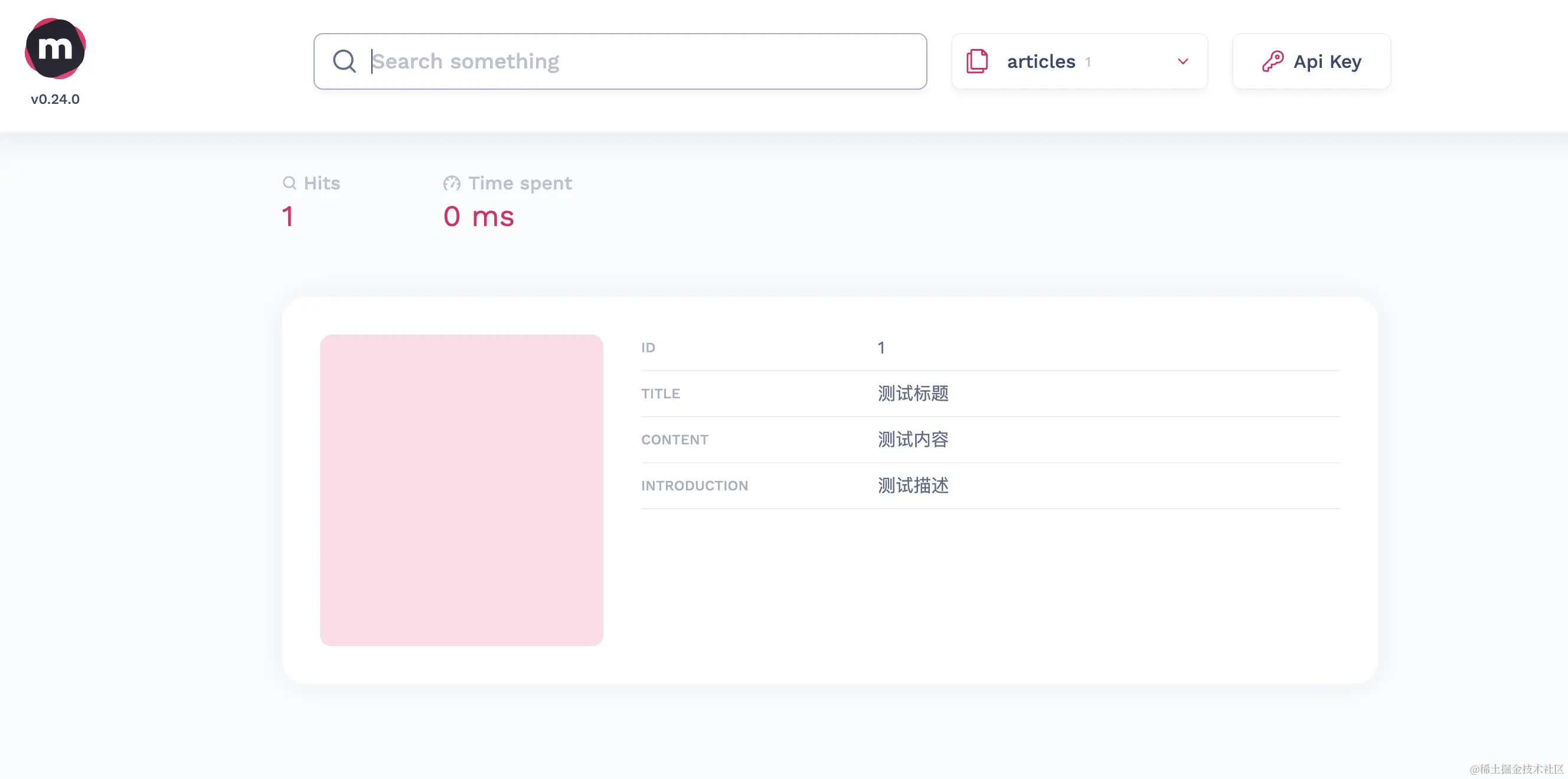Click the v0.24.0 version label

point(55,99)
